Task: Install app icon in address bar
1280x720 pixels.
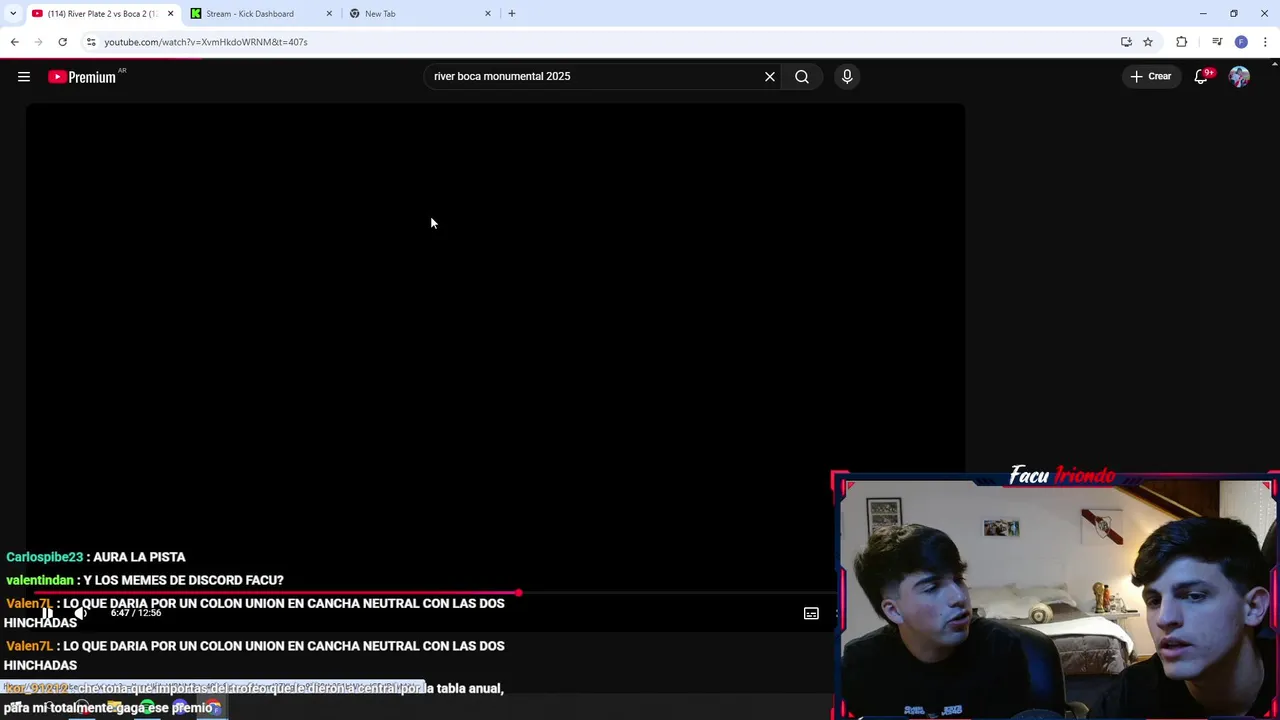Action: click(x=1126, y=42)
